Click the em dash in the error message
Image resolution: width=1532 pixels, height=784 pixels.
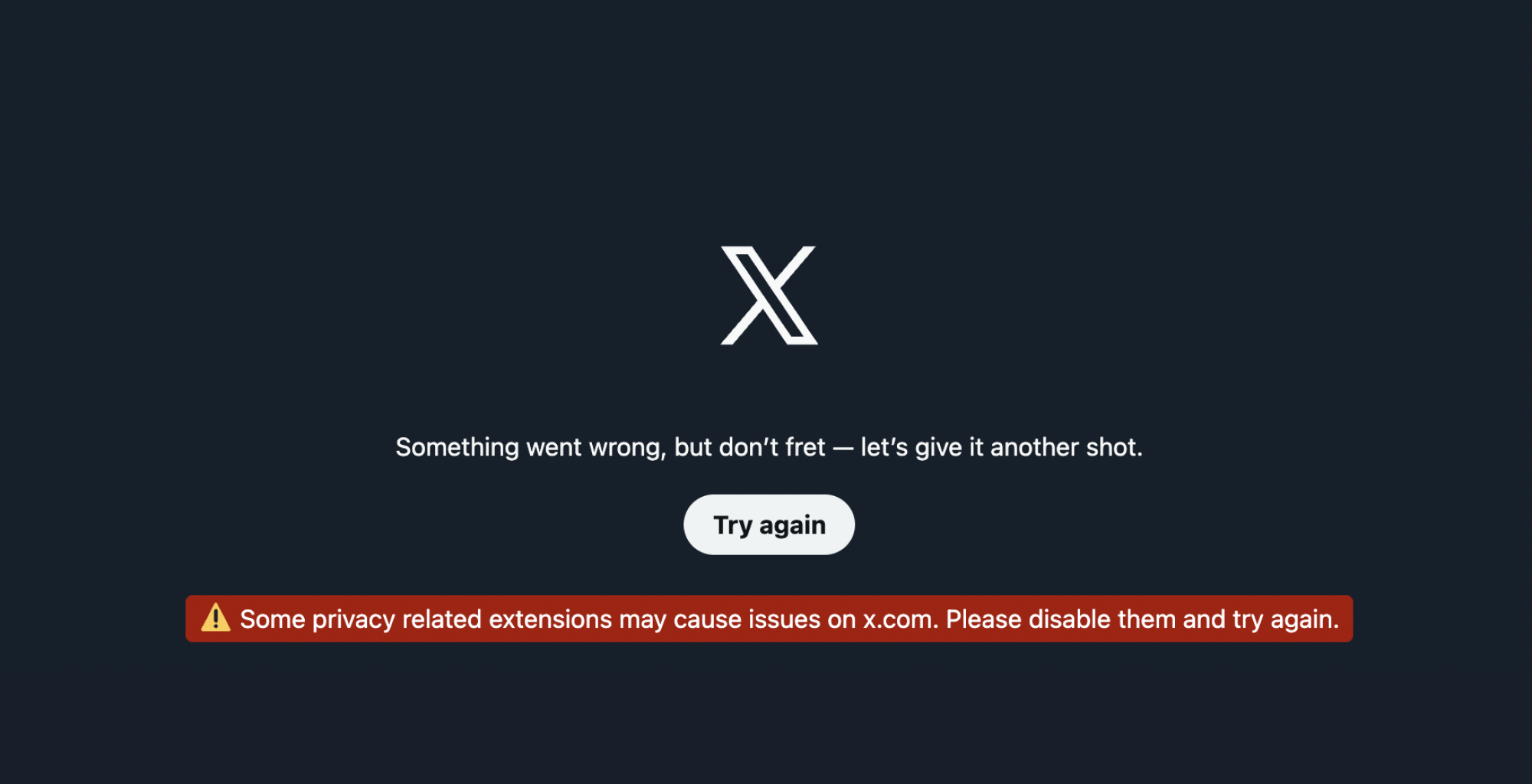pyautogui.click(x=843, y=449)
